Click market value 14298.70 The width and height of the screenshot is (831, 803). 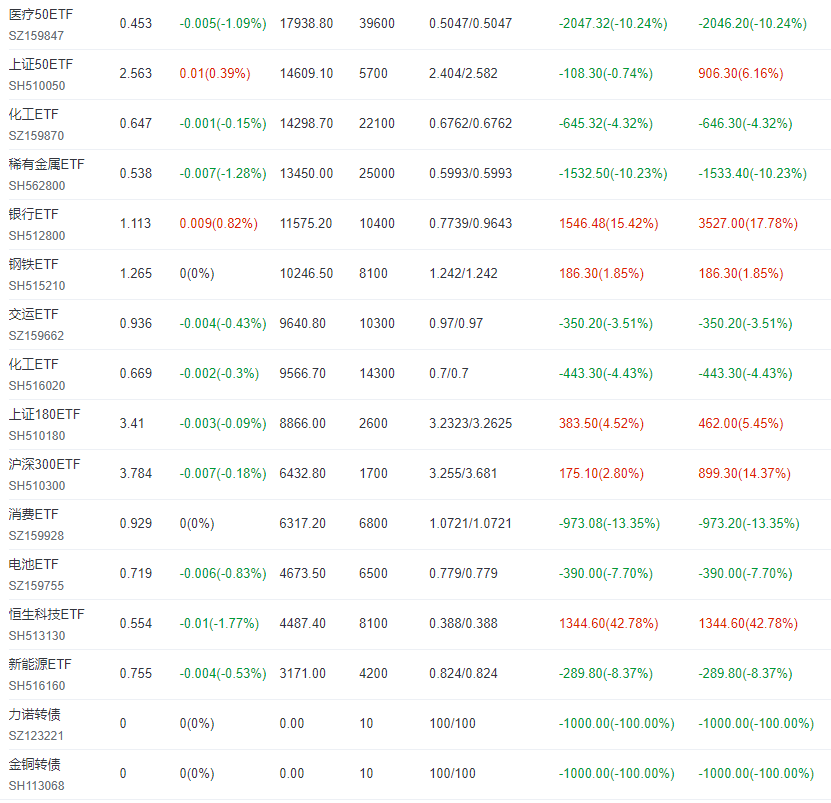click(306, 123)
